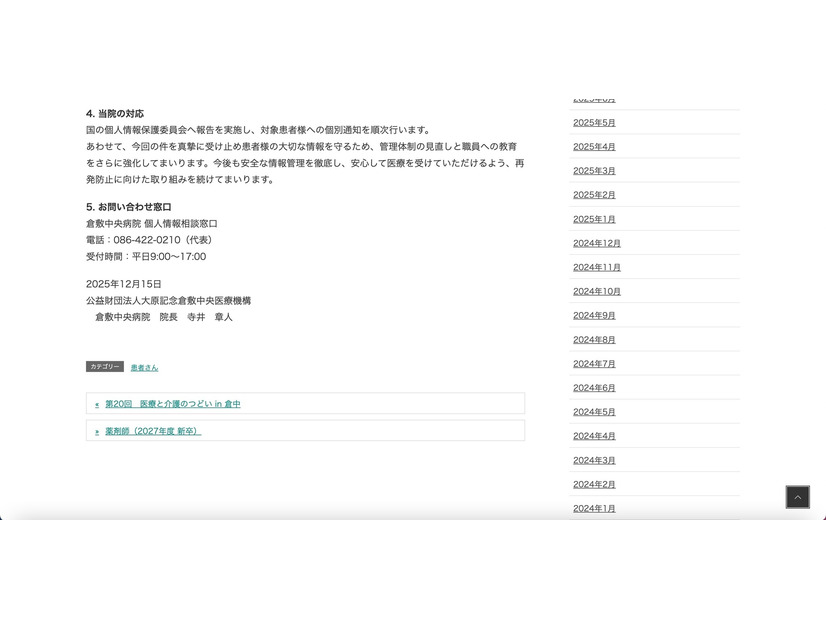Viewport: 826px width, 620px height.
Task: Select the 2024年10月 archive link
Action: pos(597,291)
